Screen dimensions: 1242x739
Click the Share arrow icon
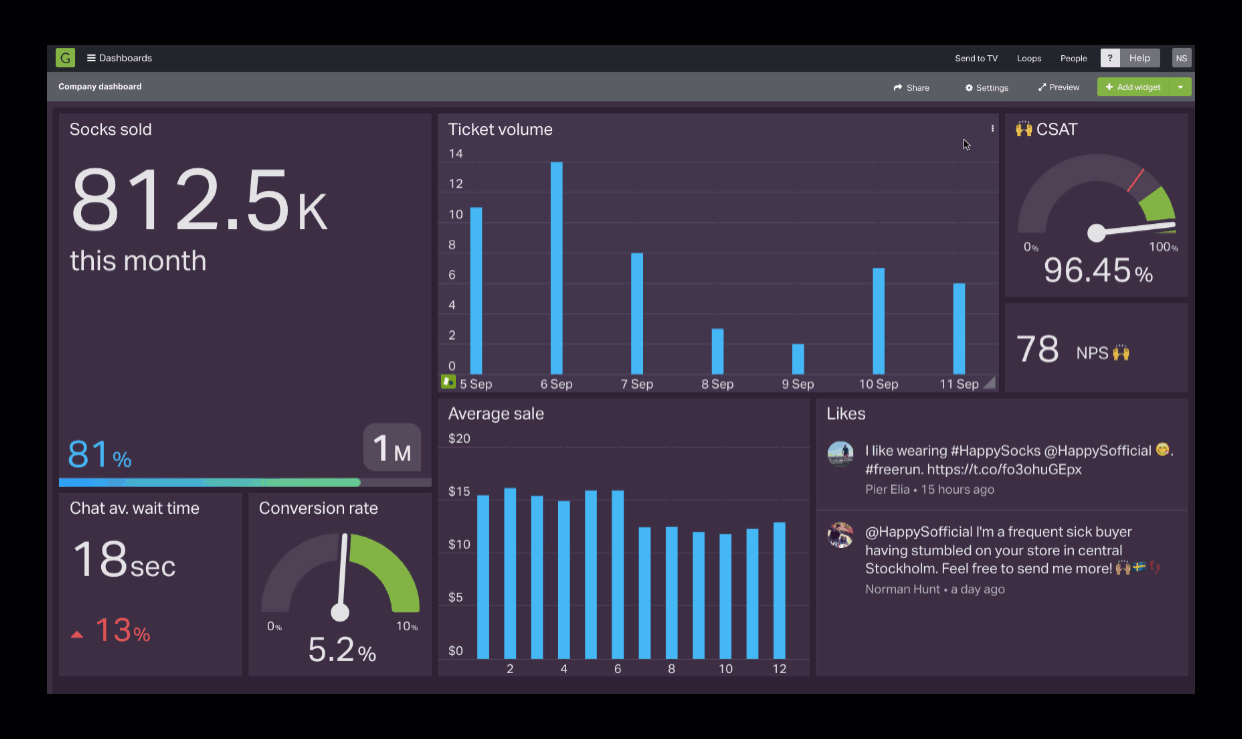pos(898,88)
